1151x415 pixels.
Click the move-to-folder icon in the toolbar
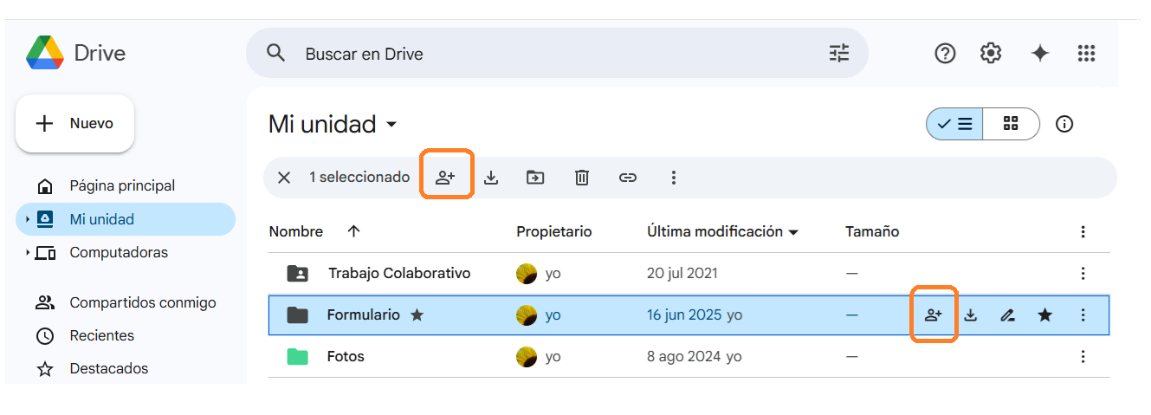[536, 177]
